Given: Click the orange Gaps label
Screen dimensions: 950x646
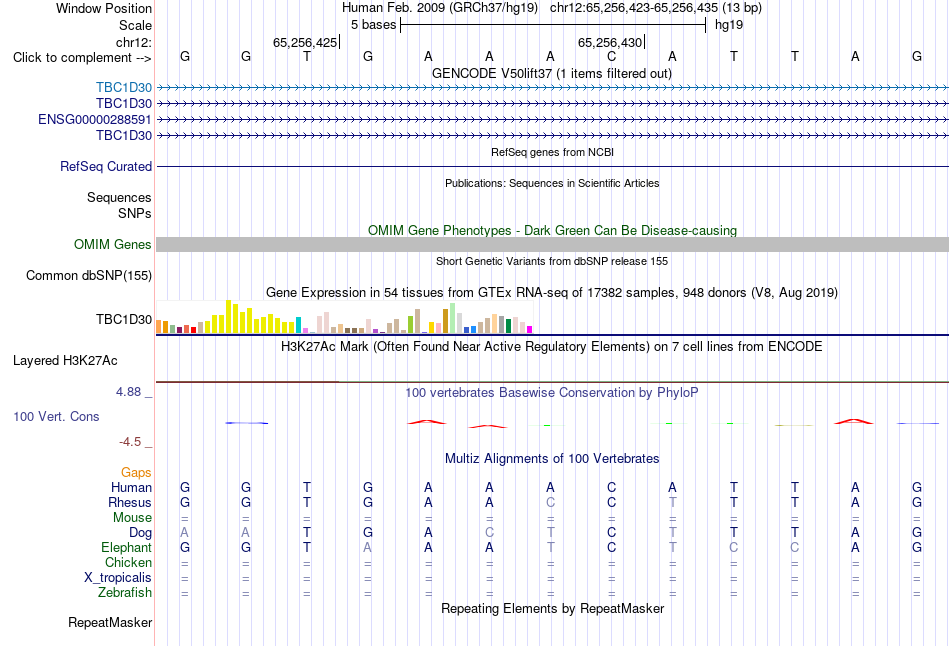Looking at the screenshot, I should pyautogui.click(x=136, y=473).
